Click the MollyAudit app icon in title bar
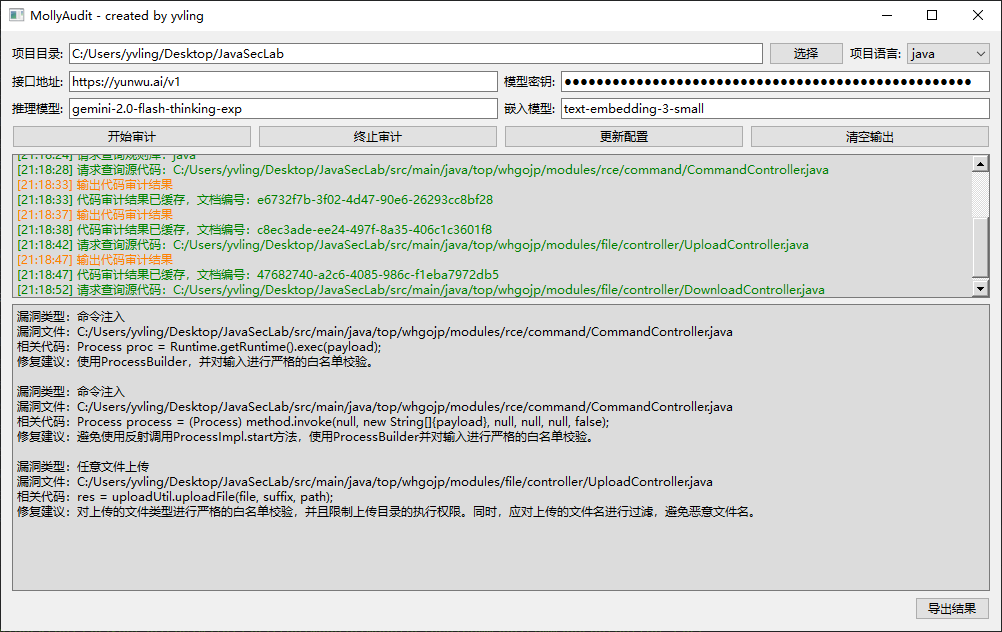 [x=16, y=15]
